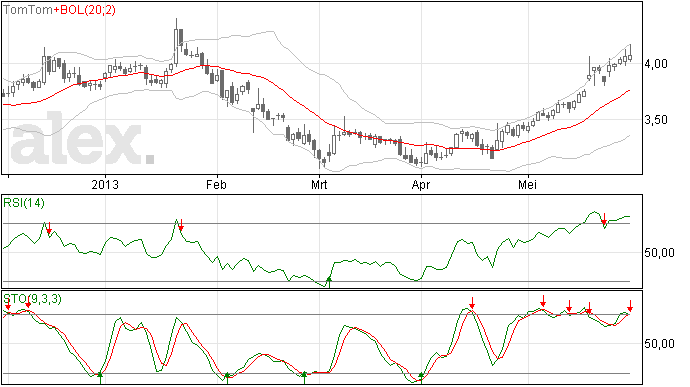Click the 3,50 price axis label
The image size is (690, 387).
click(656, 120)
